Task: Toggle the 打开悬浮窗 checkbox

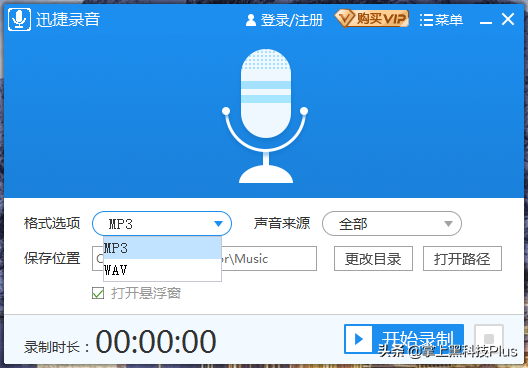Action: point(98,293)
